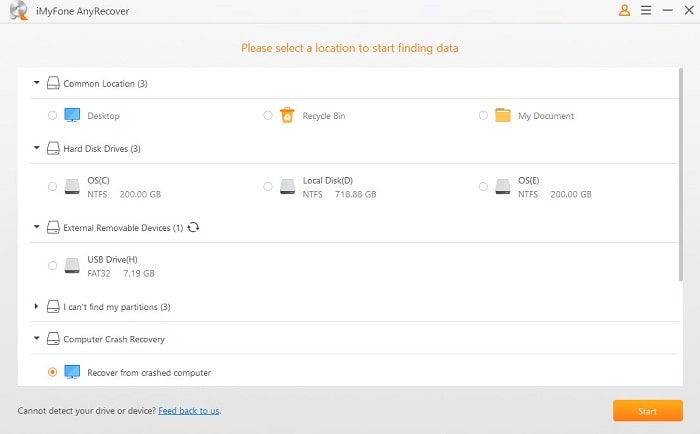700x434 pixels.
Task: Click the FAT32 file system text
Action: 99,273
